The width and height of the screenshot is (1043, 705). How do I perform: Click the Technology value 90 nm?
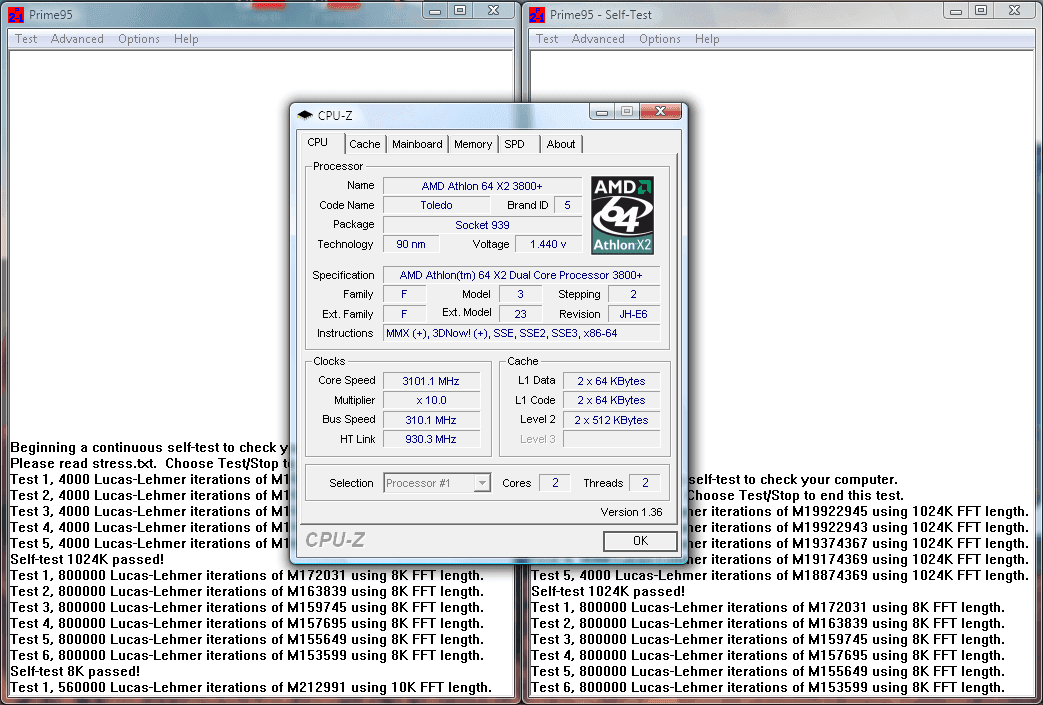411,244
